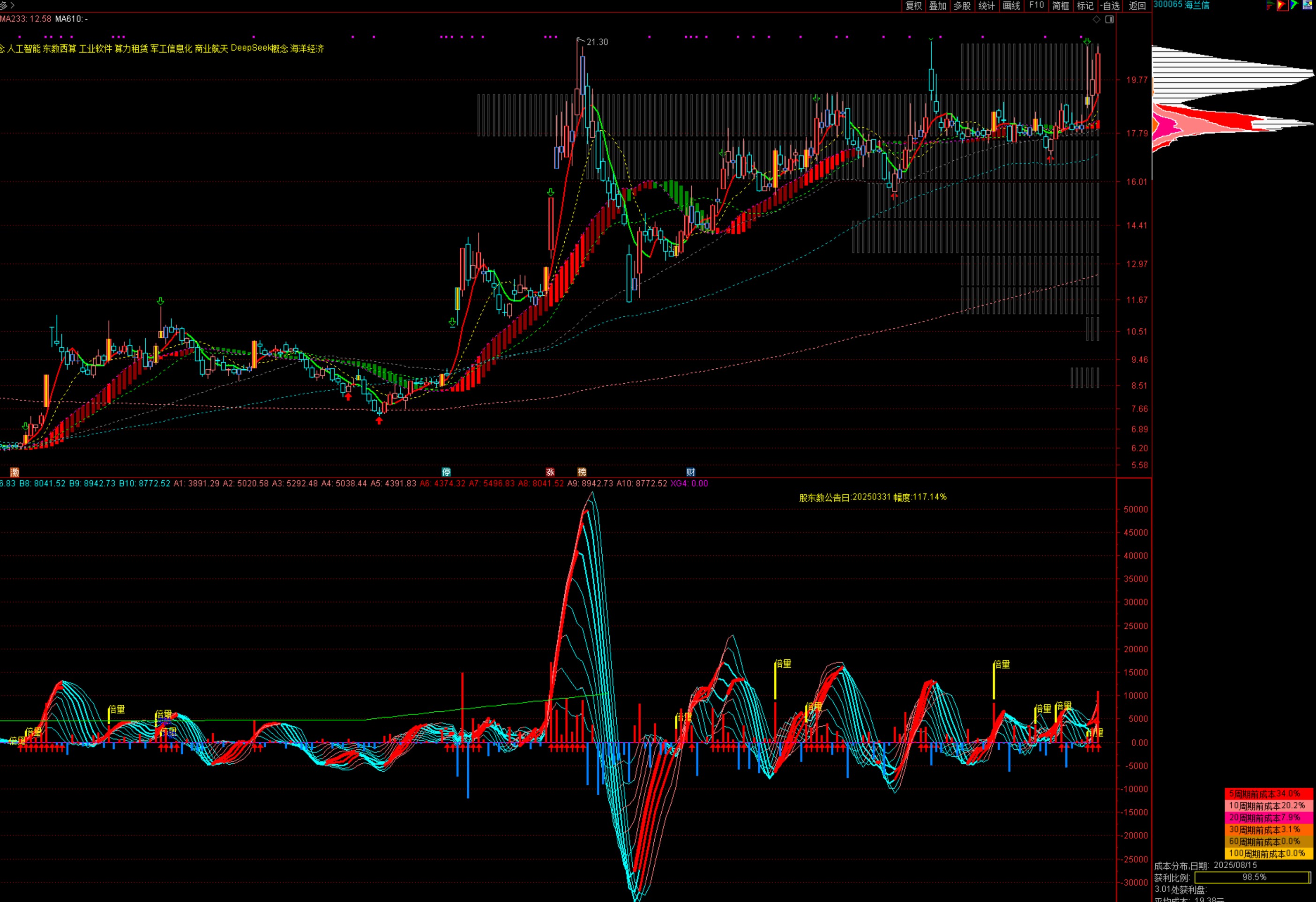Click the 海洋经济 concept tag
1316x902 pixels.
(307, 49)
